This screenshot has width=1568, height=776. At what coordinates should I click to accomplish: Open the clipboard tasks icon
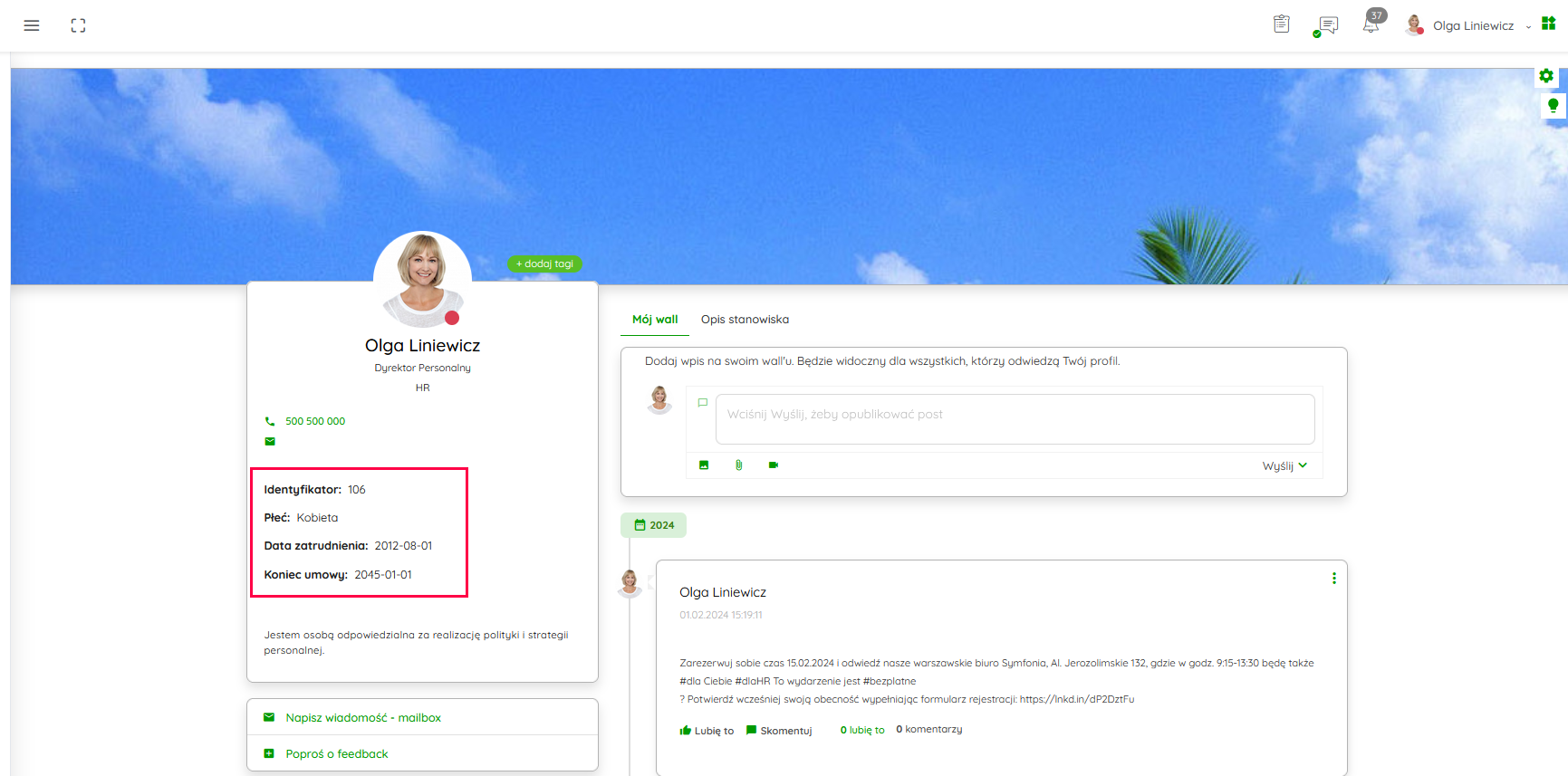[1281, 24]
